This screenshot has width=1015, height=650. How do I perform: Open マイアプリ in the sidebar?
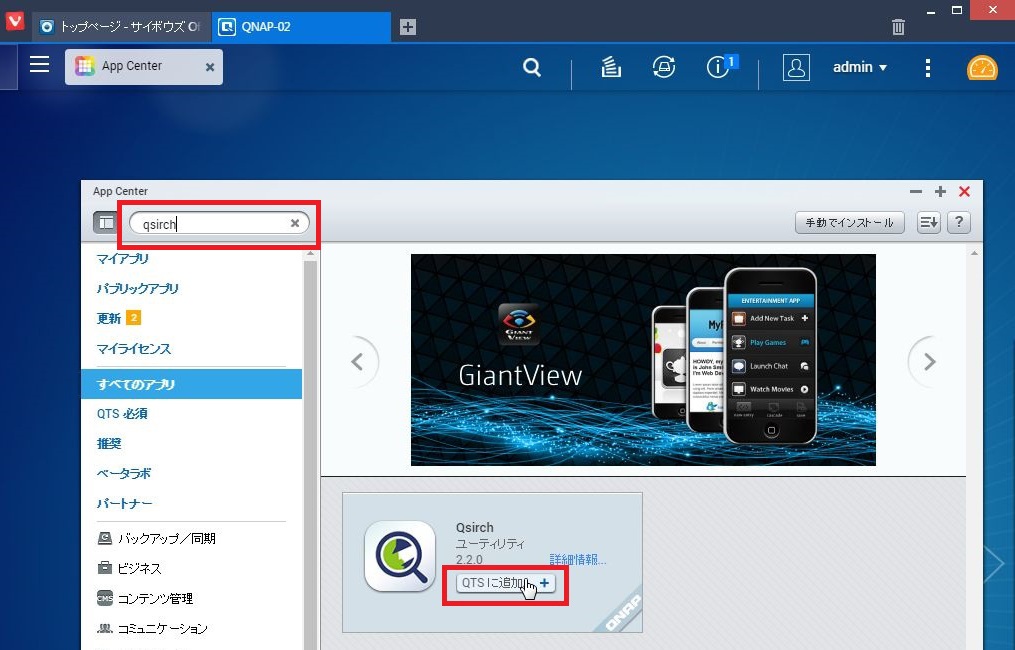click(122, 258)
